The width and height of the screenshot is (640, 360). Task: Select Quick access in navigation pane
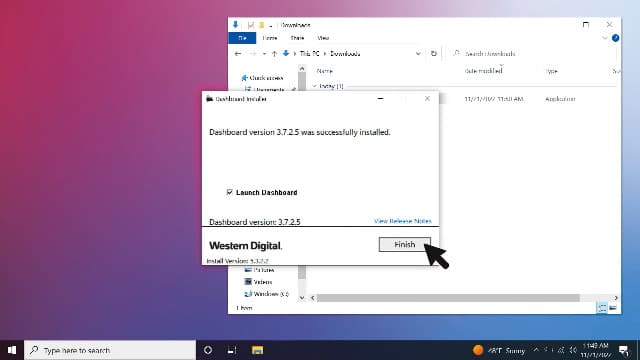coord(262,78)
